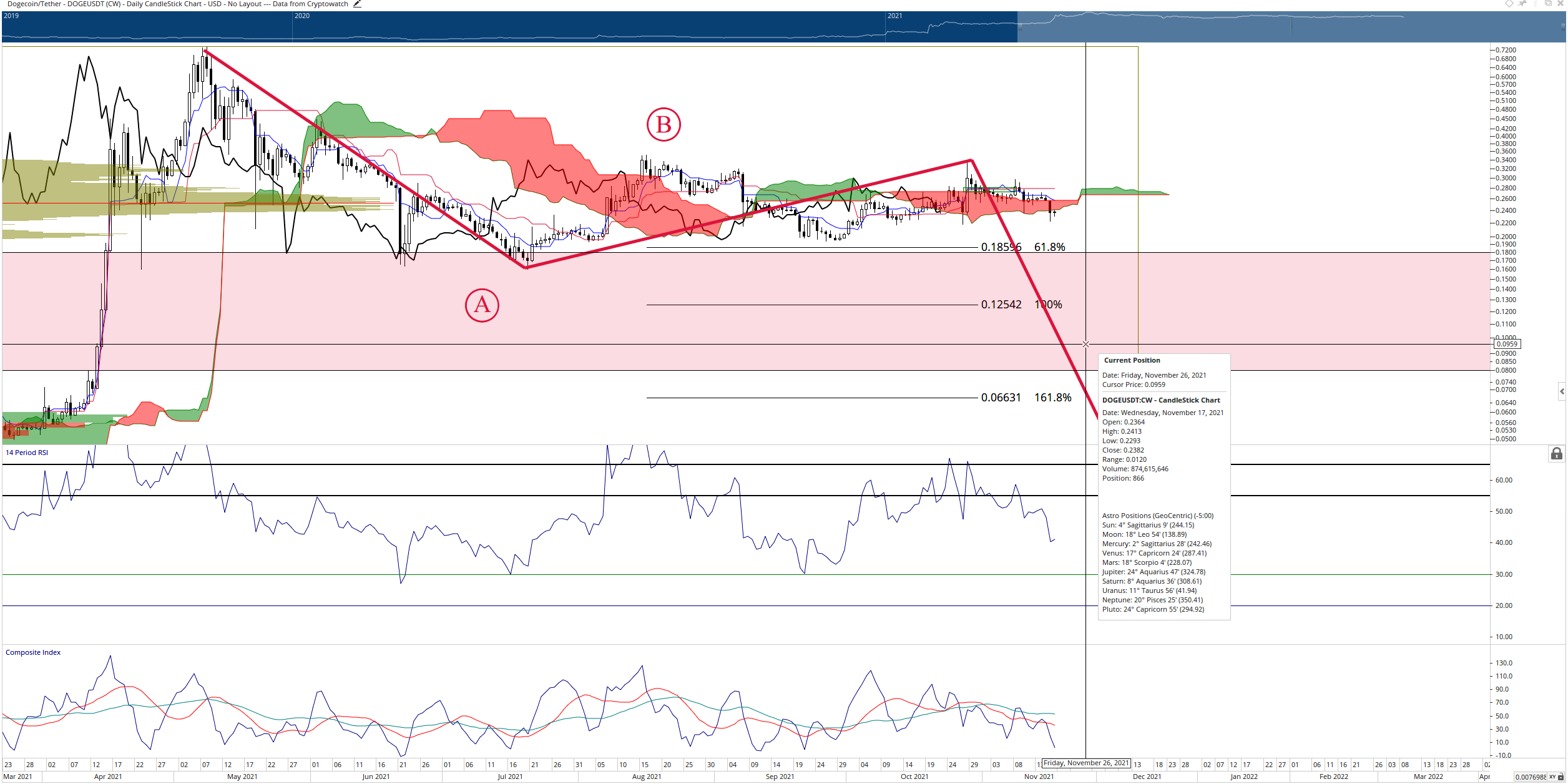The width and height of the screenshot is (1568, 784).
Task: Pin the chart window with pushpin icon
Action: [1522, 3]
